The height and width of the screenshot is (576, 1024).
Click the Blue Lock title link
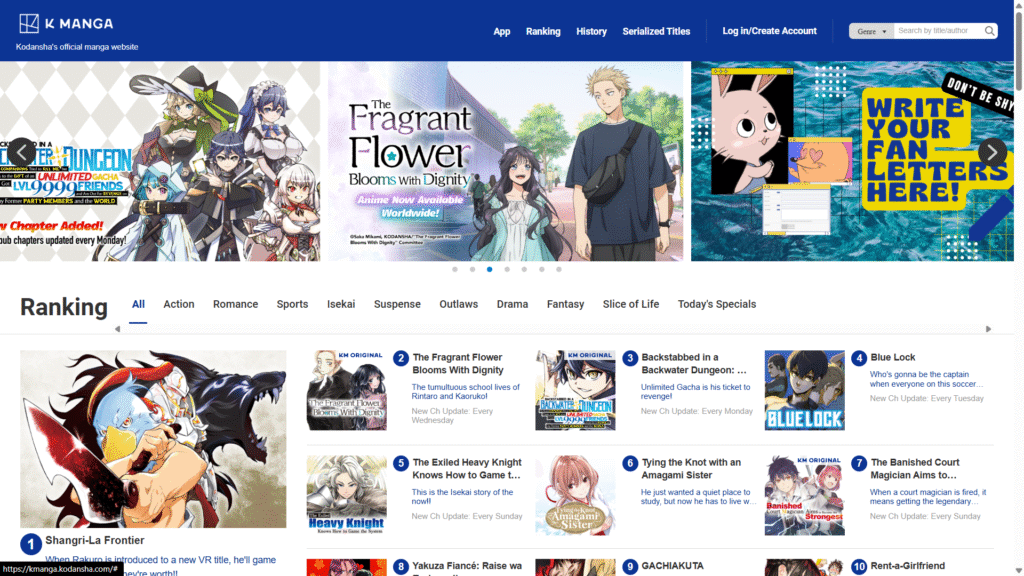tap(893, 357)
